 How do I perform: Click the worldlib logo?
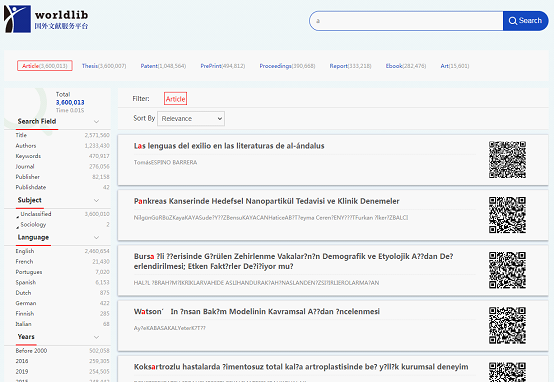pyautogui.click(x=46, y=19)
